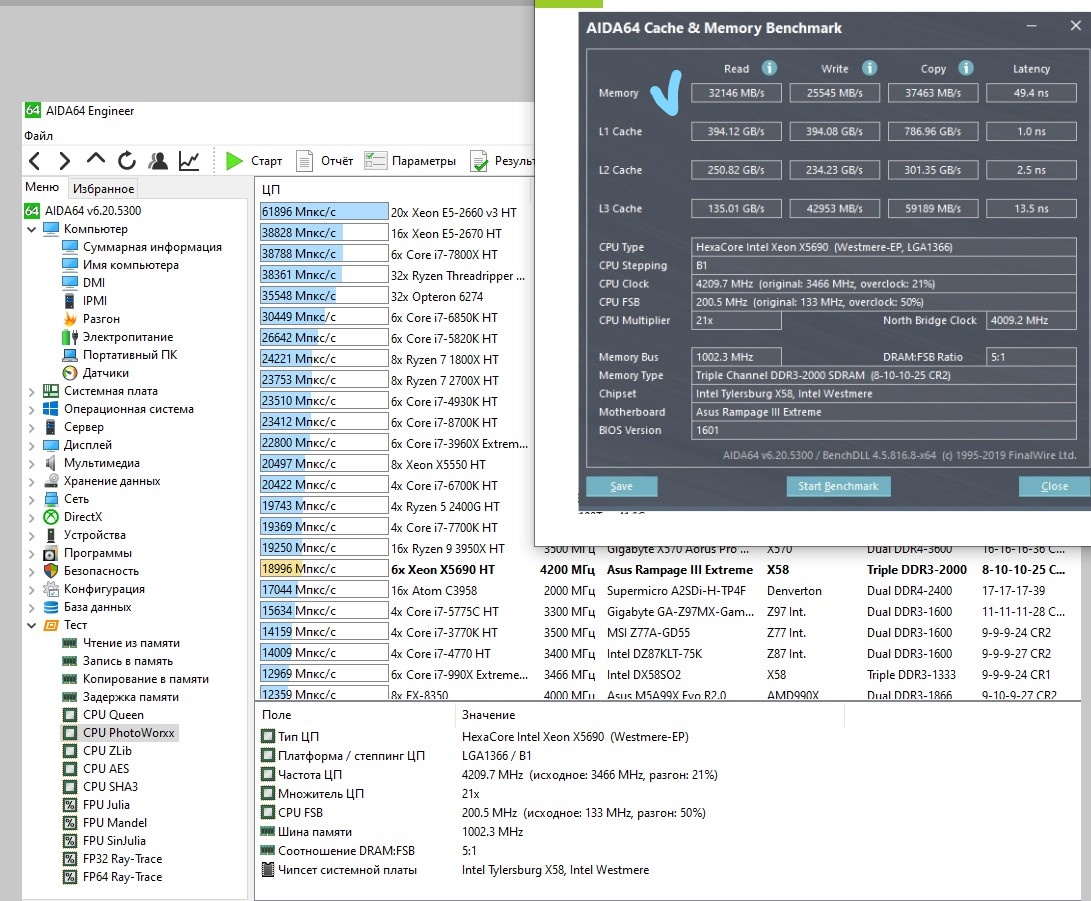Open the graph chart toolbar icon

pos(189,161)
